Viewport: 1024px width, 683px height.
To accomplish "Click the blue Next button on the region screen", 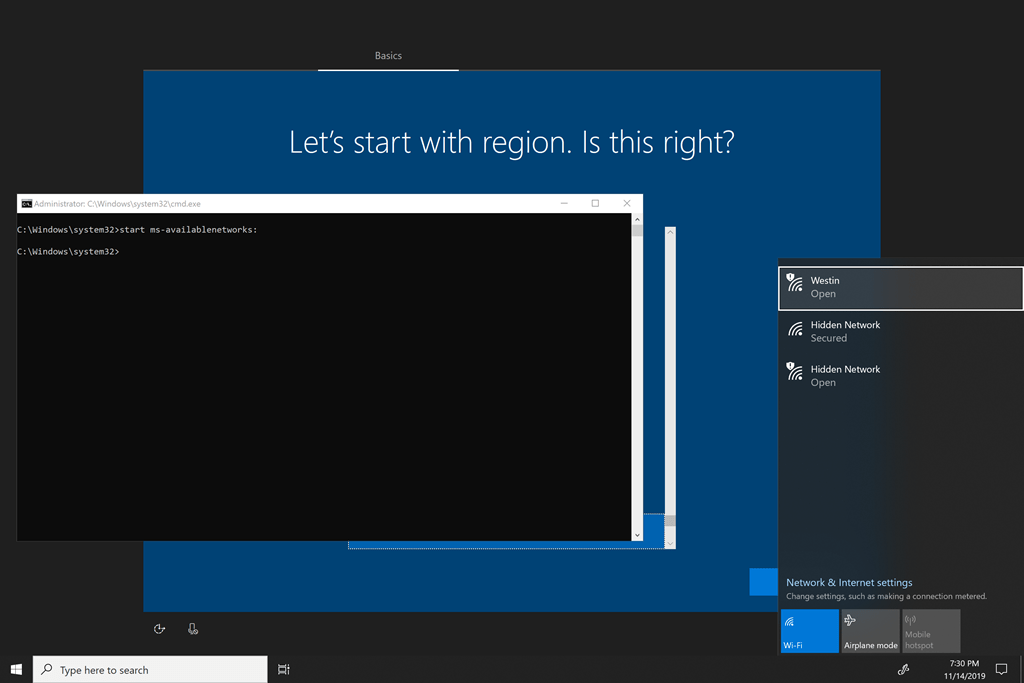I will (763, 581).
